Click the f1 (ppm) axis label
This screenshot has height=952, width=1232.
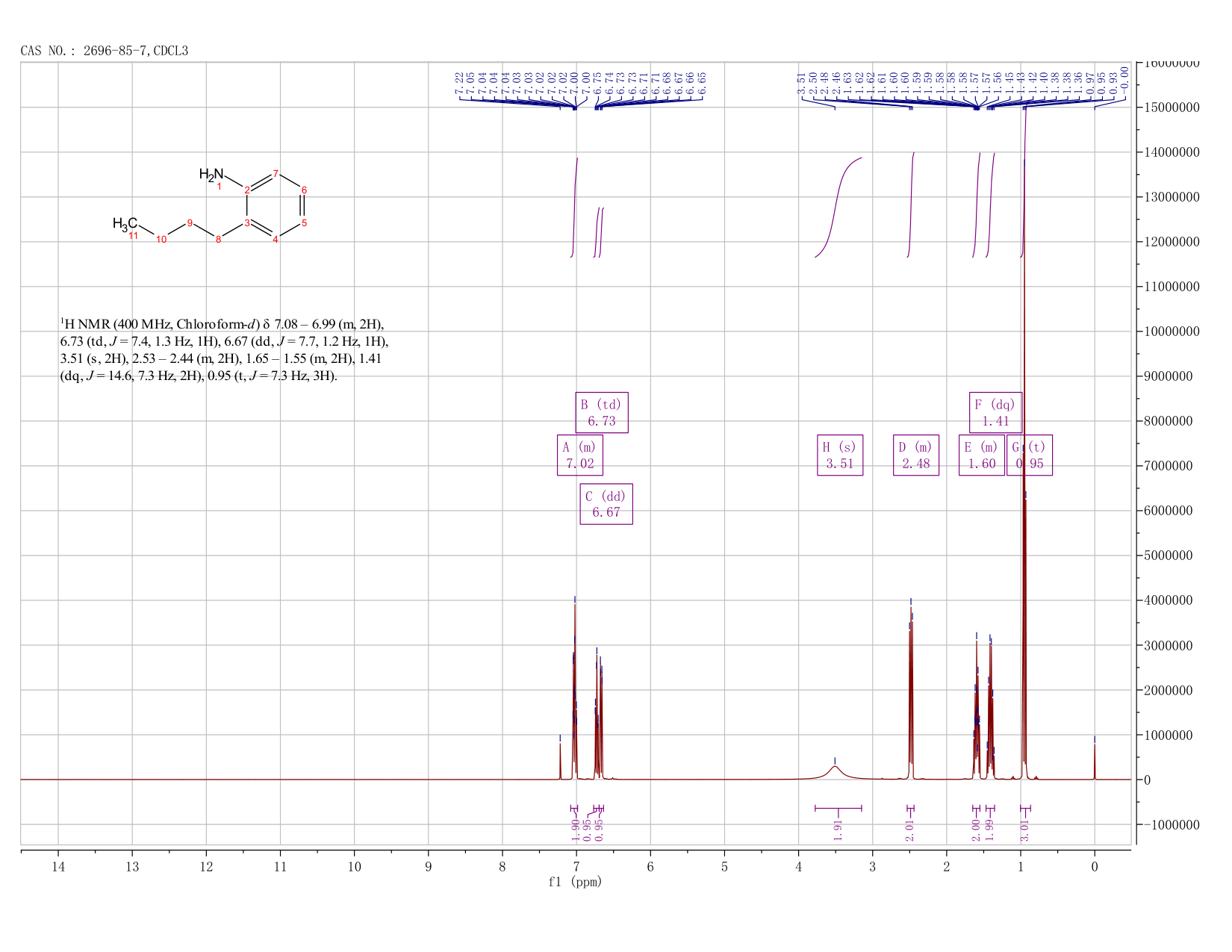point(575,882)
